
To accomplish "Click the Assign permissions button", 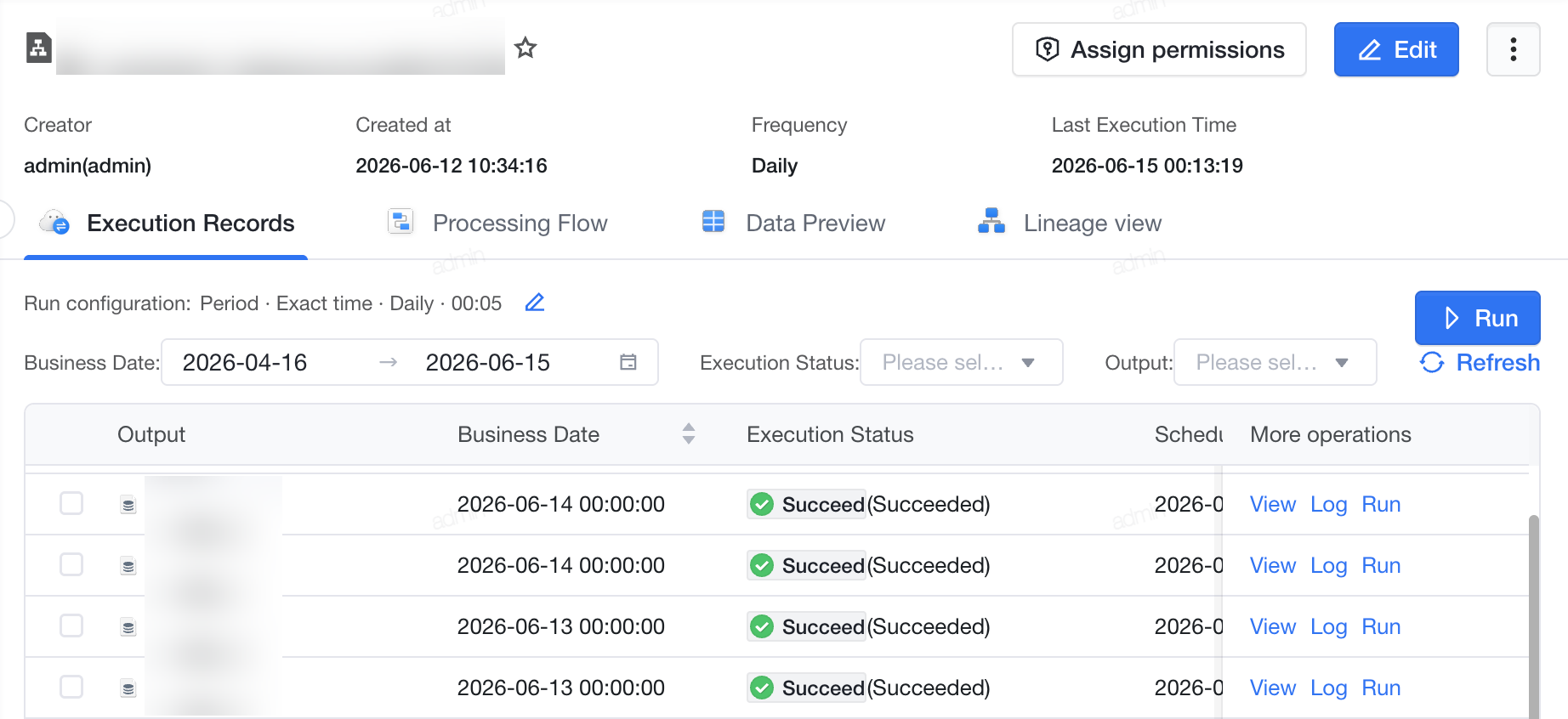I will click(1159, 49).
